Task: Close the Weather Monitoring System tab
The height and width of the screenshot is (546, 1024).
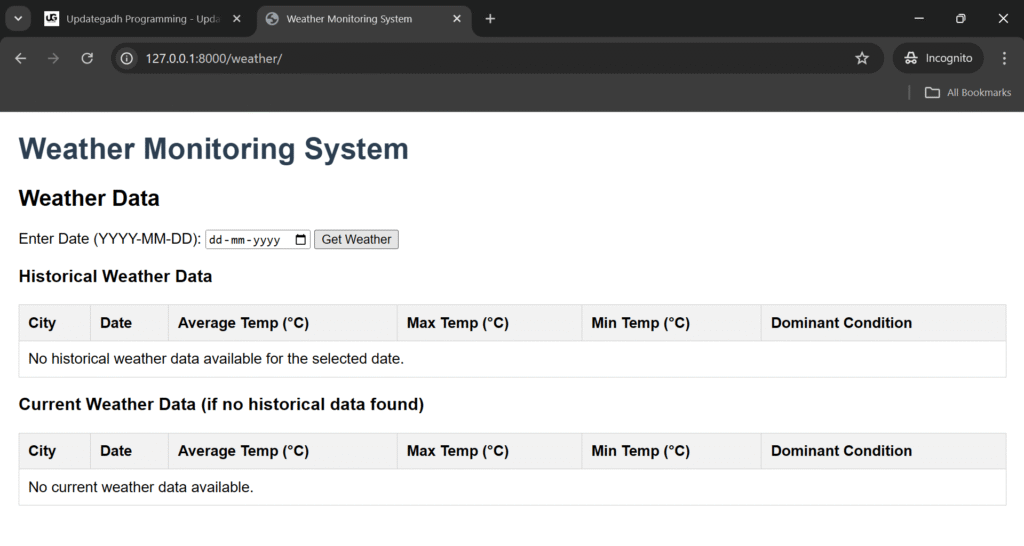Action: coord(457,19)
